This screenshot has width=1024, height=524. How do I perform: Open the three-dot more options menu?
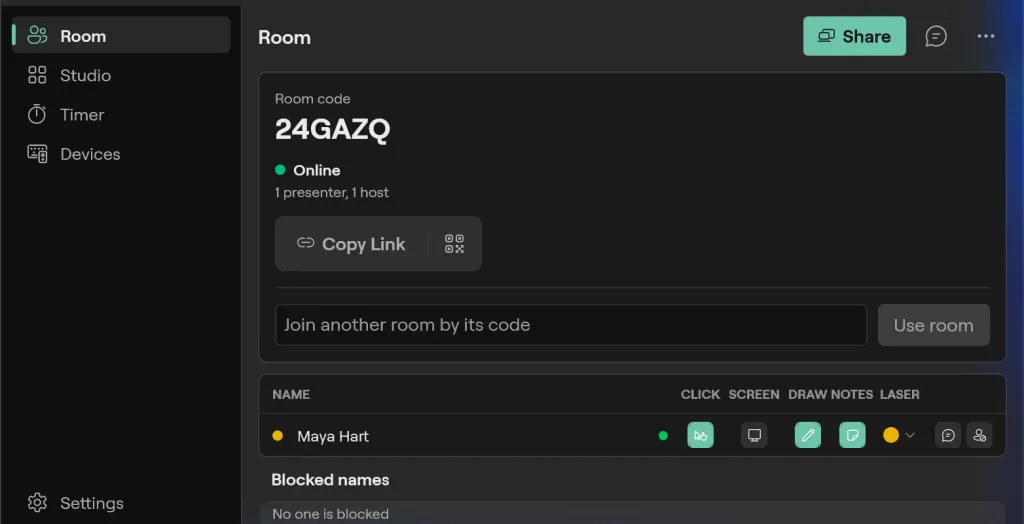(985, 36)
